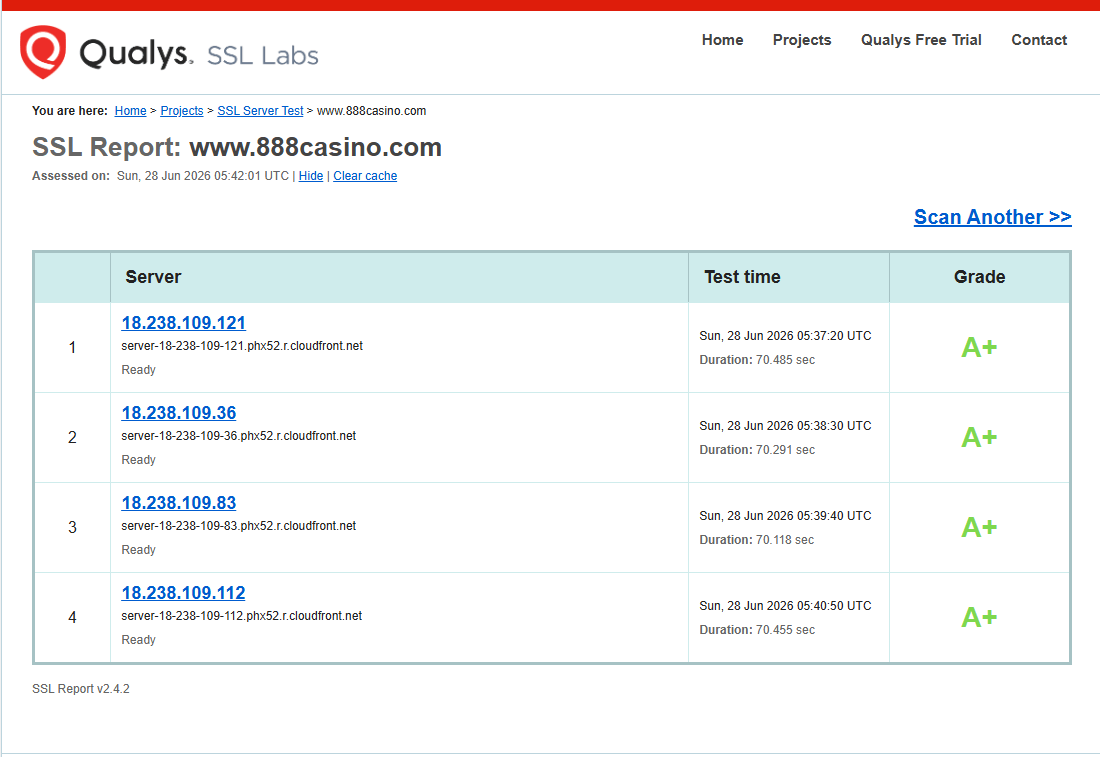This screenshot has height=757, width=1100.
Task: Click the Duration 70.485 sec value
Action: click(x=757, y=360)
